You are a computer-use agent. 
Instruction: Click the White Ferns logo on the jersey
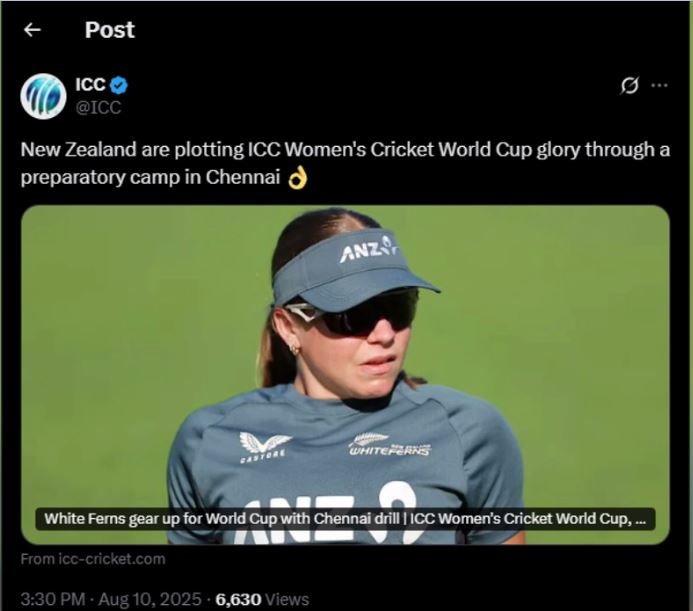pos(389,445)
